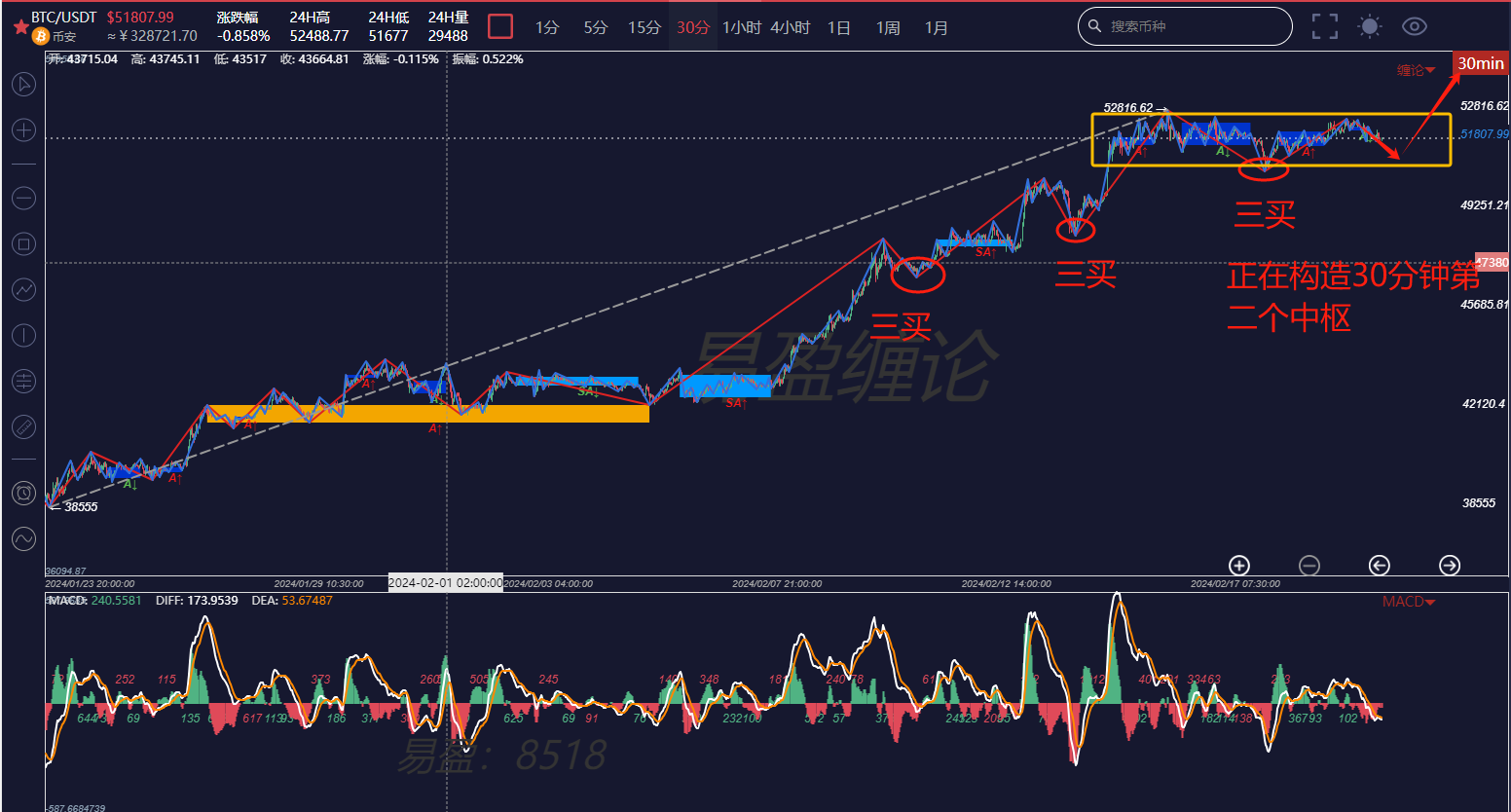Switch to the 1周 timeframe
1511x812 pixels.
(x=888, y=27)
